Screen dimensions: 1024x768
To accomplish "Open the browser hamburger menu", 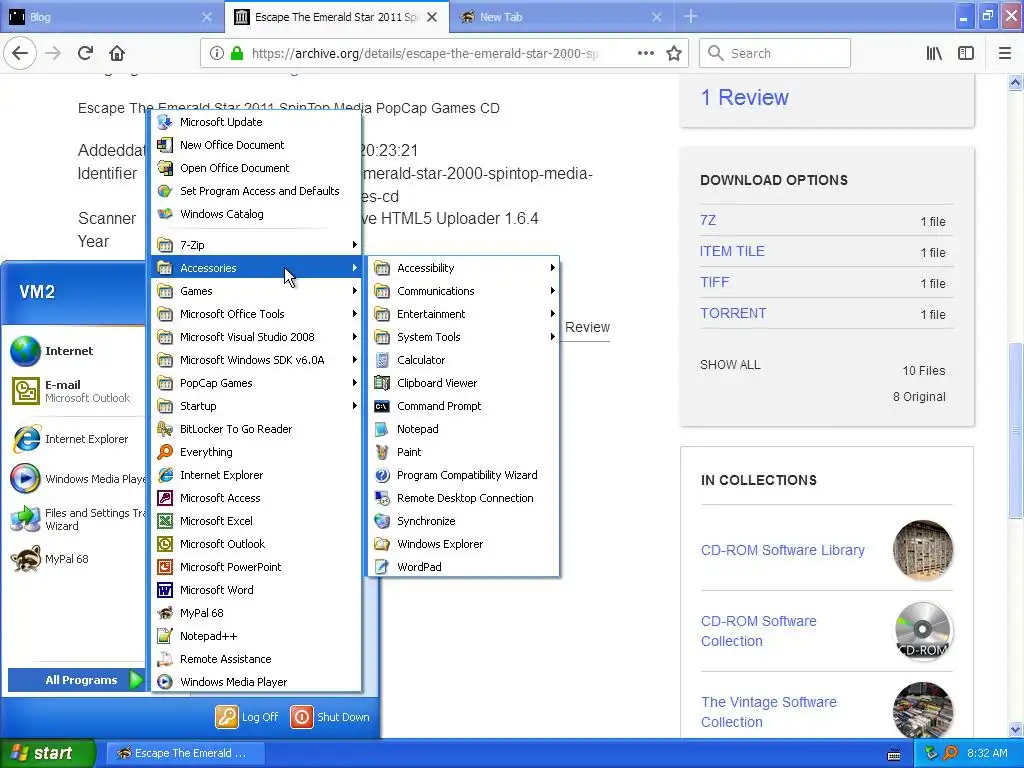I will [1004, 53].
